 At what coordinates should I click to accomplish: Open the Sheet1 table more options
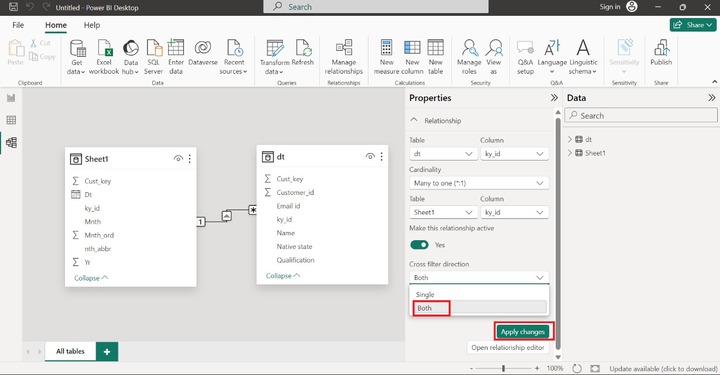[190, 159]
